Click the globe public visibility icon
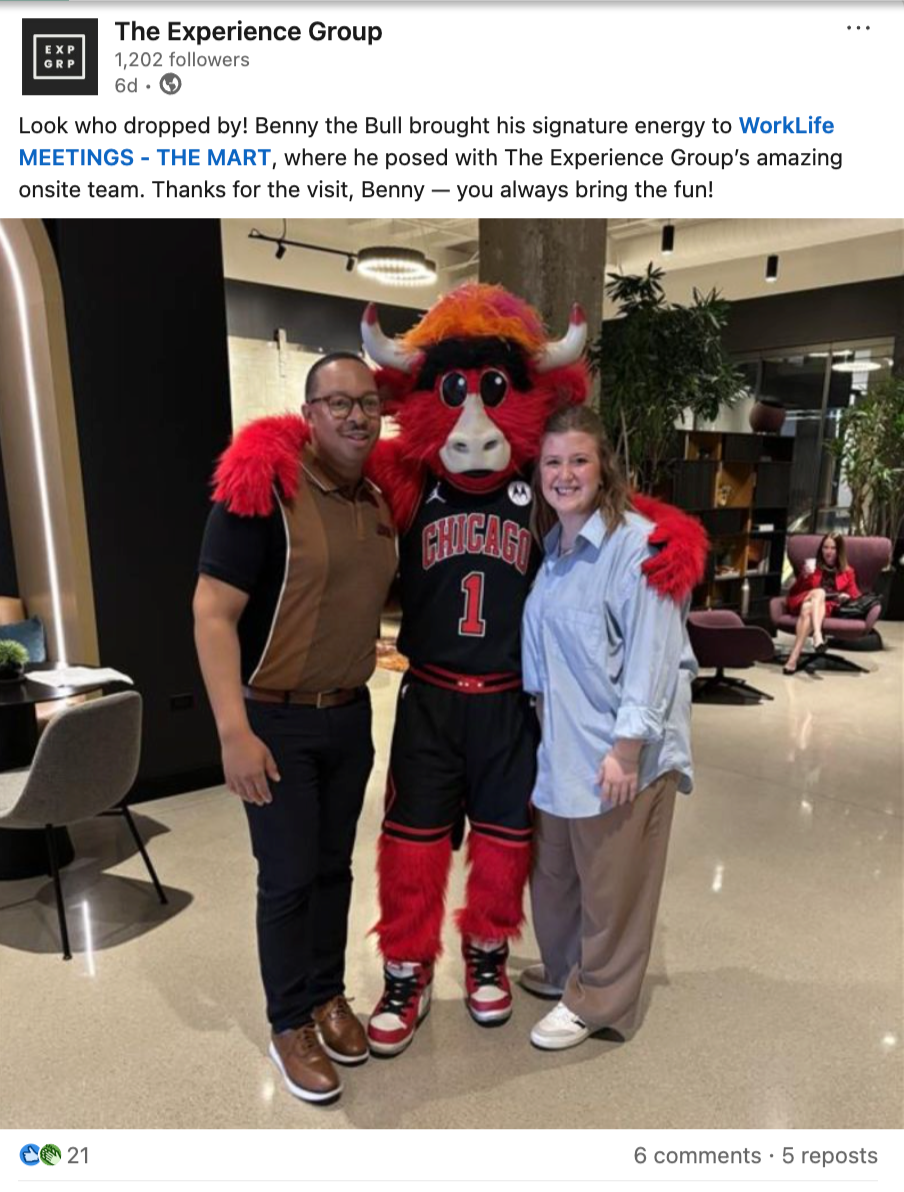The height and width of the screenshot is (1192, 904). [x=170, y=84]
